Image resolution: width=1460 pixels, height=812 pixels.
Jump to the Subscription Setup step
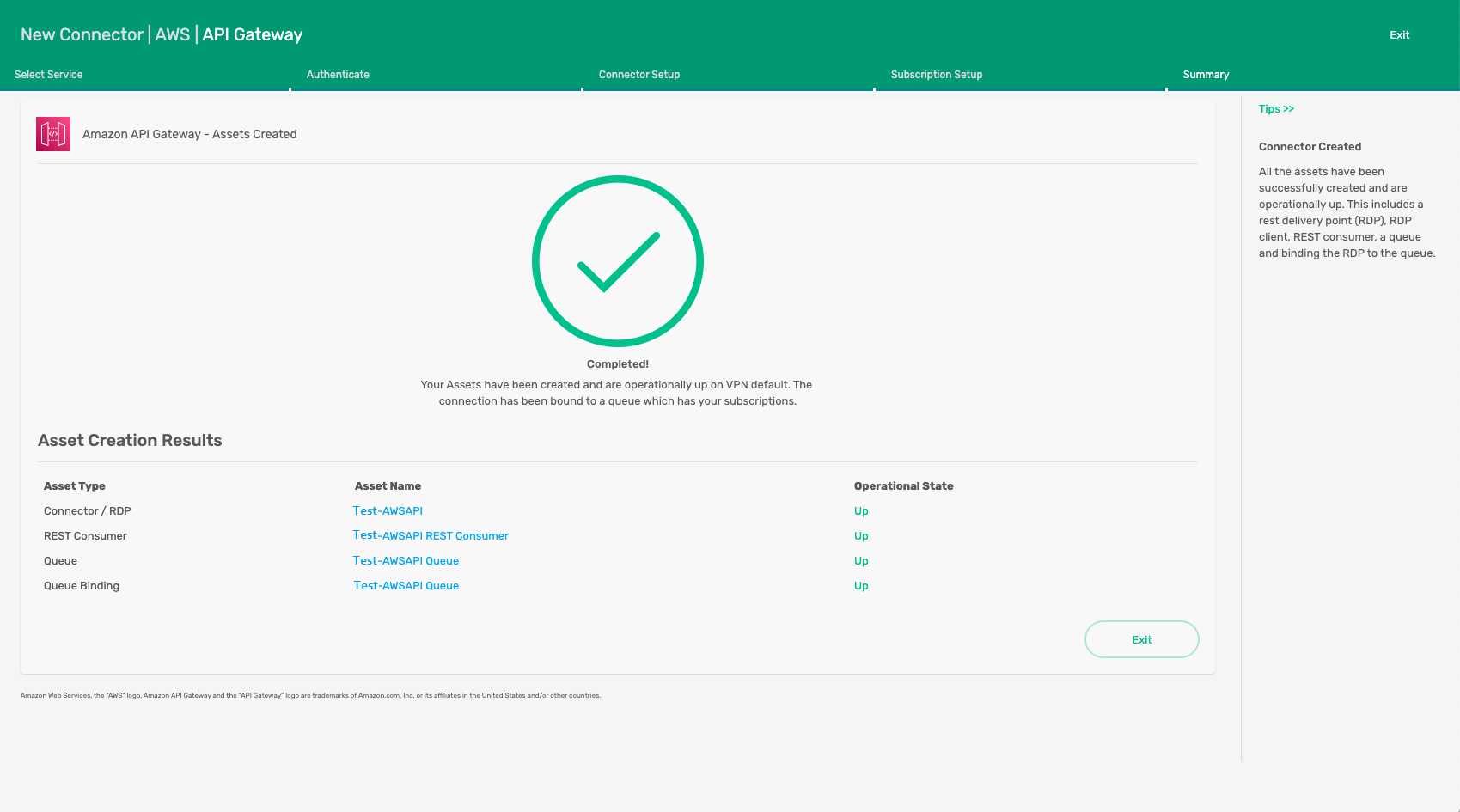[x=936, y=75]
